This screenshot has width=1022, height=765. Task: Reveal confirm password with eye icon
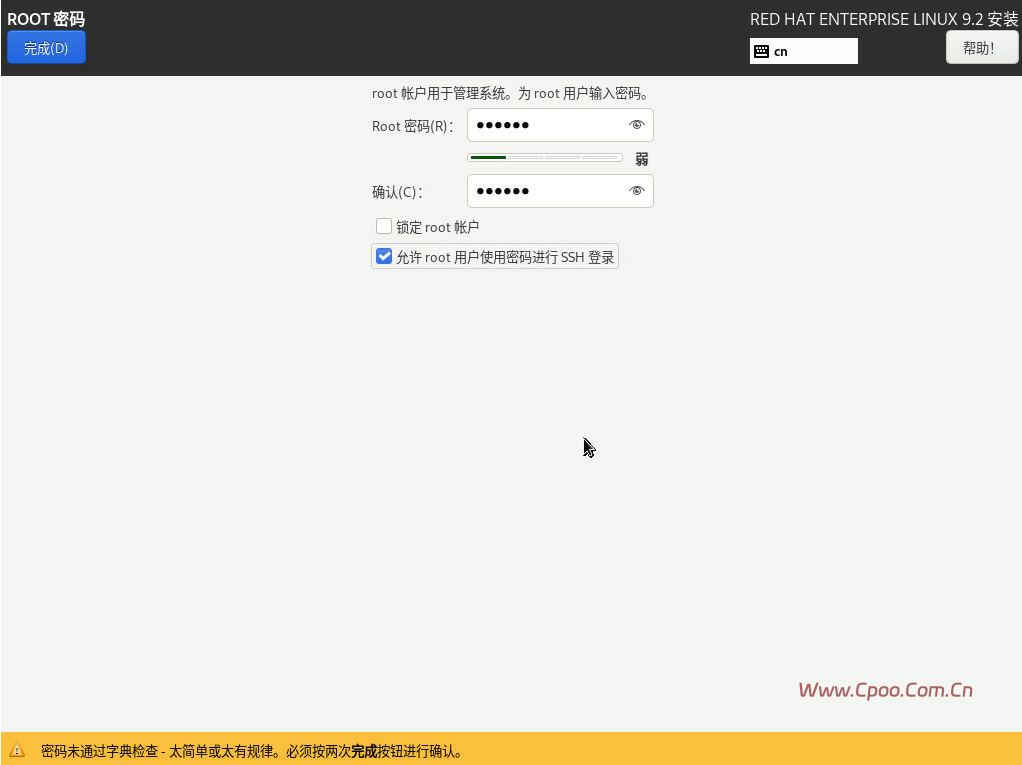[x=637, y=190]
